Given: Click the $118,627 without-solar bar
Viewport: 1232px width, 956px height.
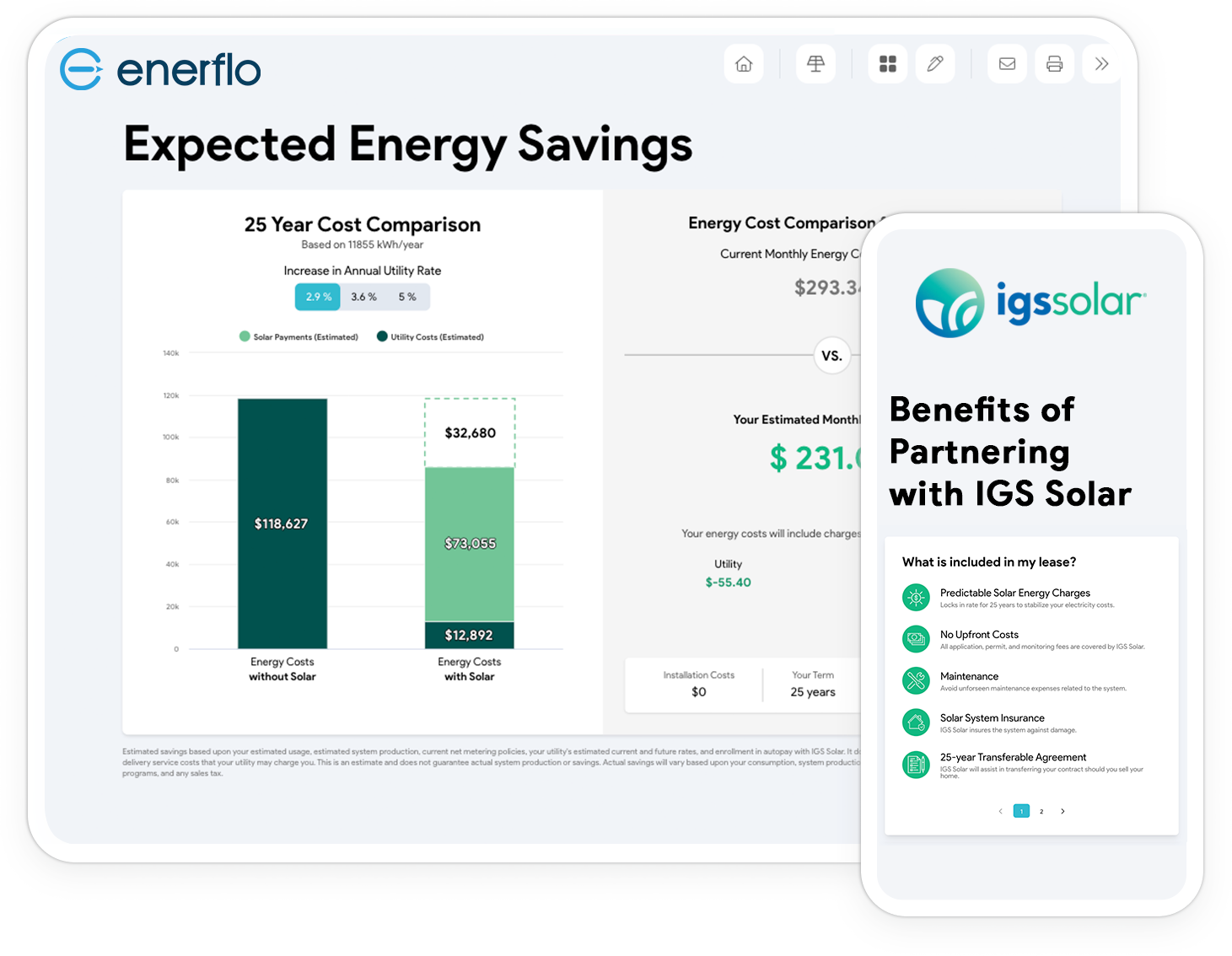Looking at the screenshot, I should coord(282,524).
